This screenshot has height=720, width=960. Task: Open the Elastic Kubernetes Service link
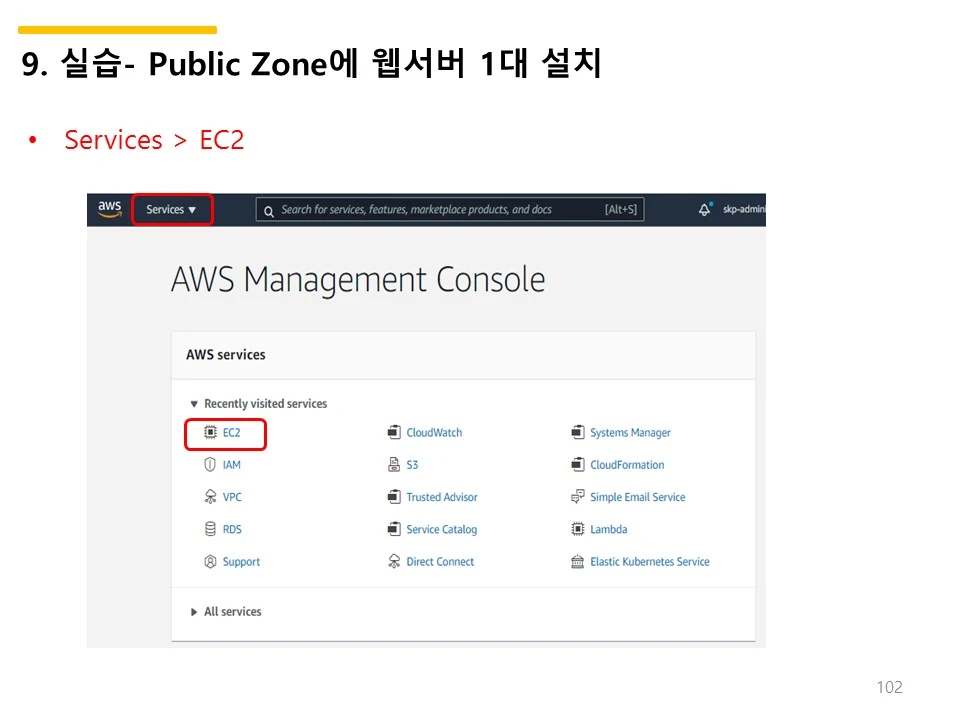point(650,562)
